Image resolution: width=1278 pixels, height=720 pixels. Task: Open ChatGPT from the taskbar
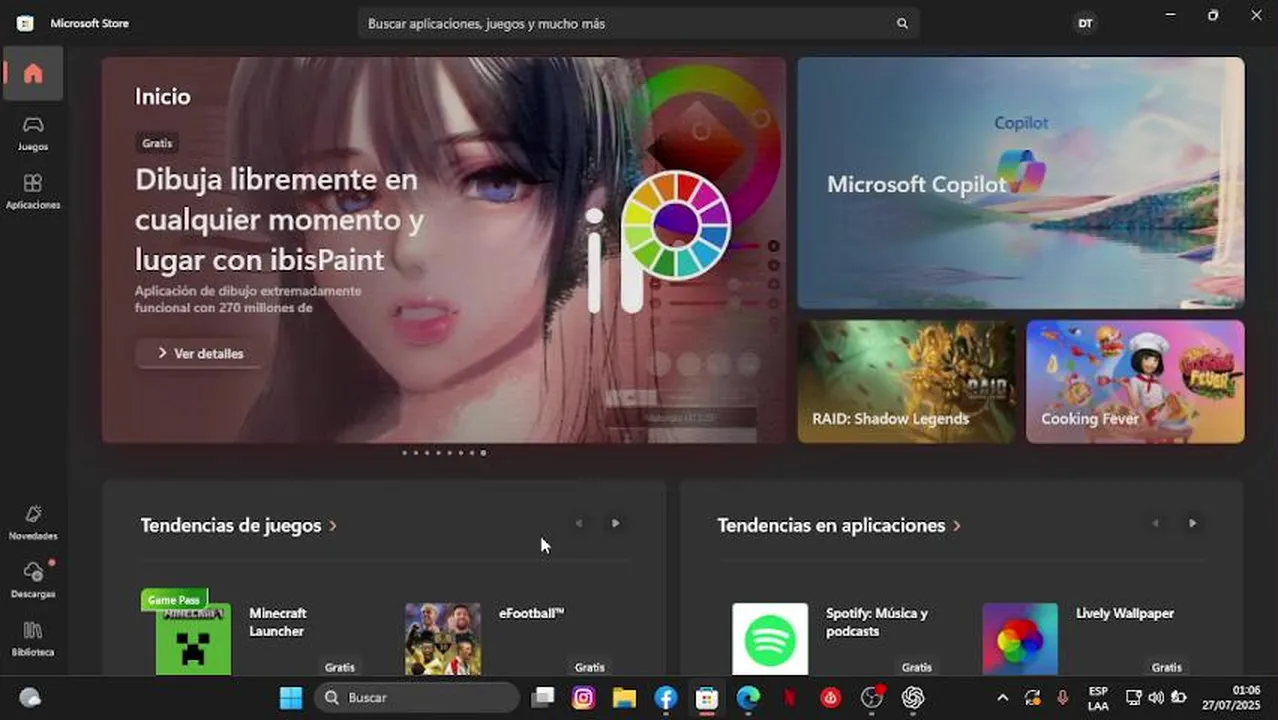912,697
